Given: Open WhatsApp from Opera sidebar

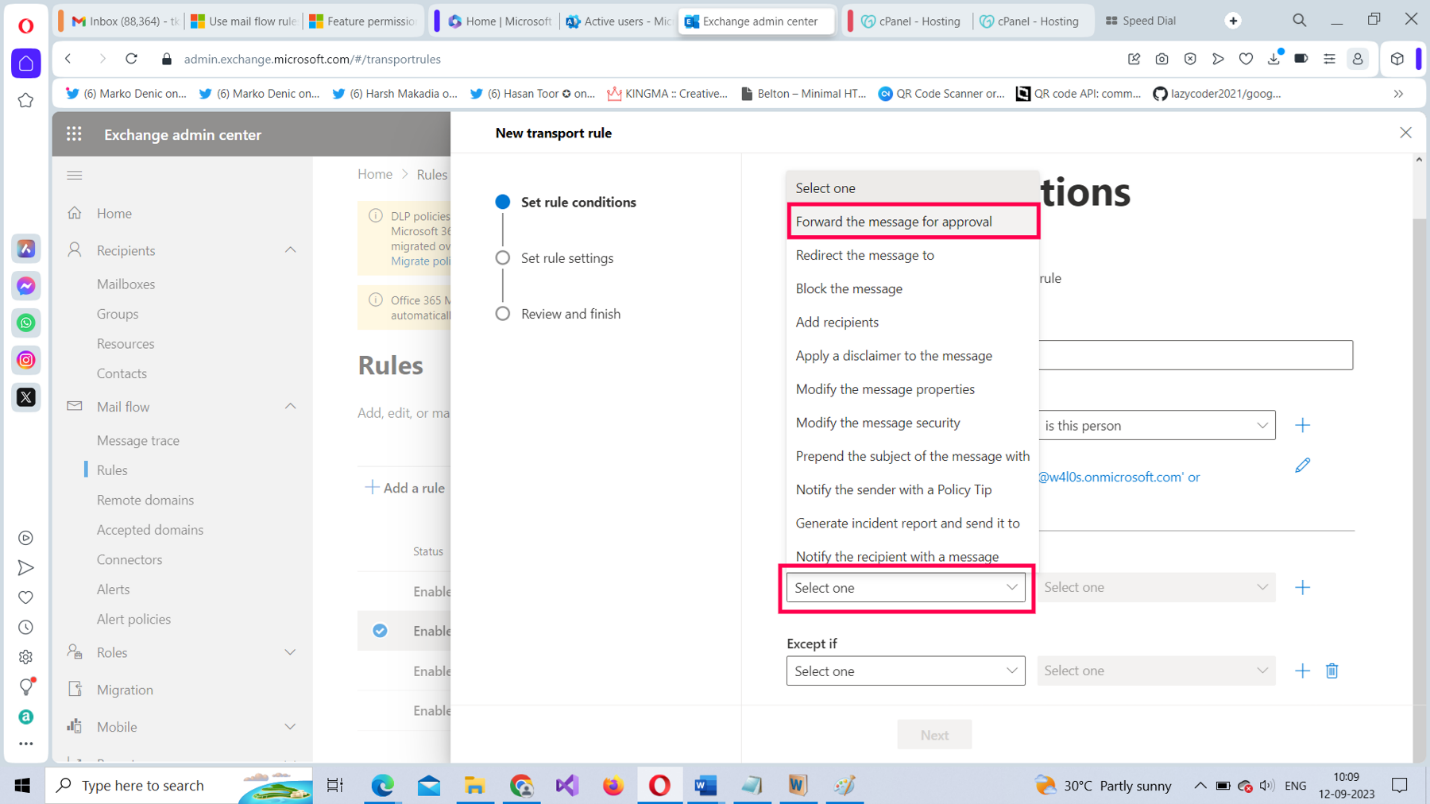Looking at the screenshot, I should click(x=26, y=323).
